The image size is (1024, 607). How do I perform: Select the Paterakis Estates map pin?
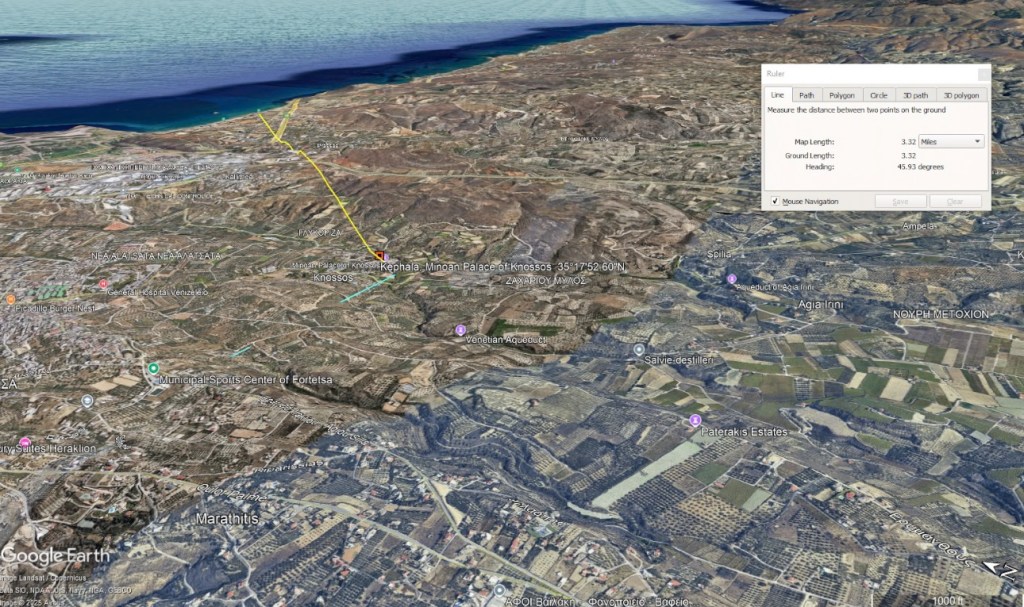(x=695, y=420)
